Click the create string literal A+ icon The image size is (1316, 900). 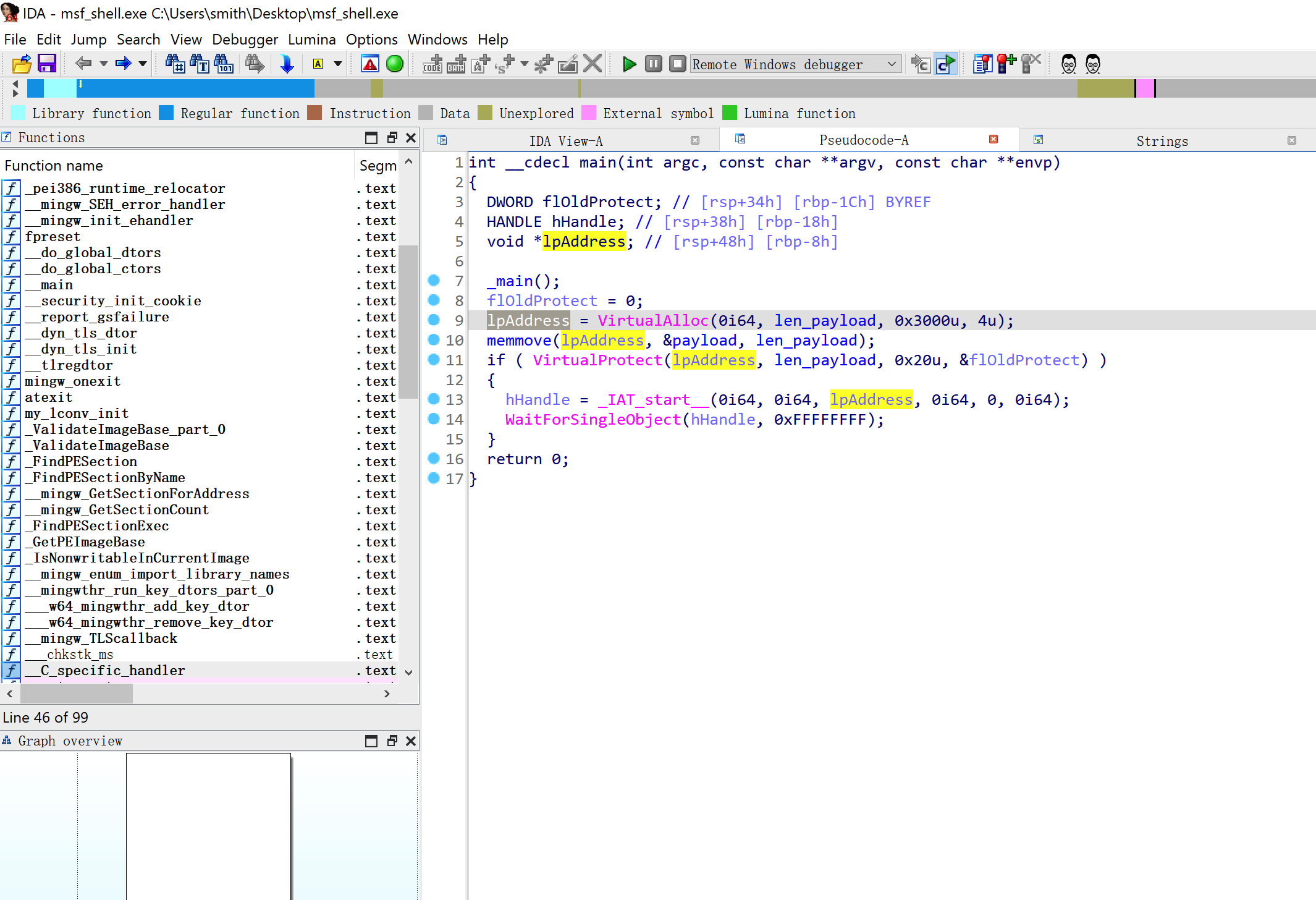(481, 64)
